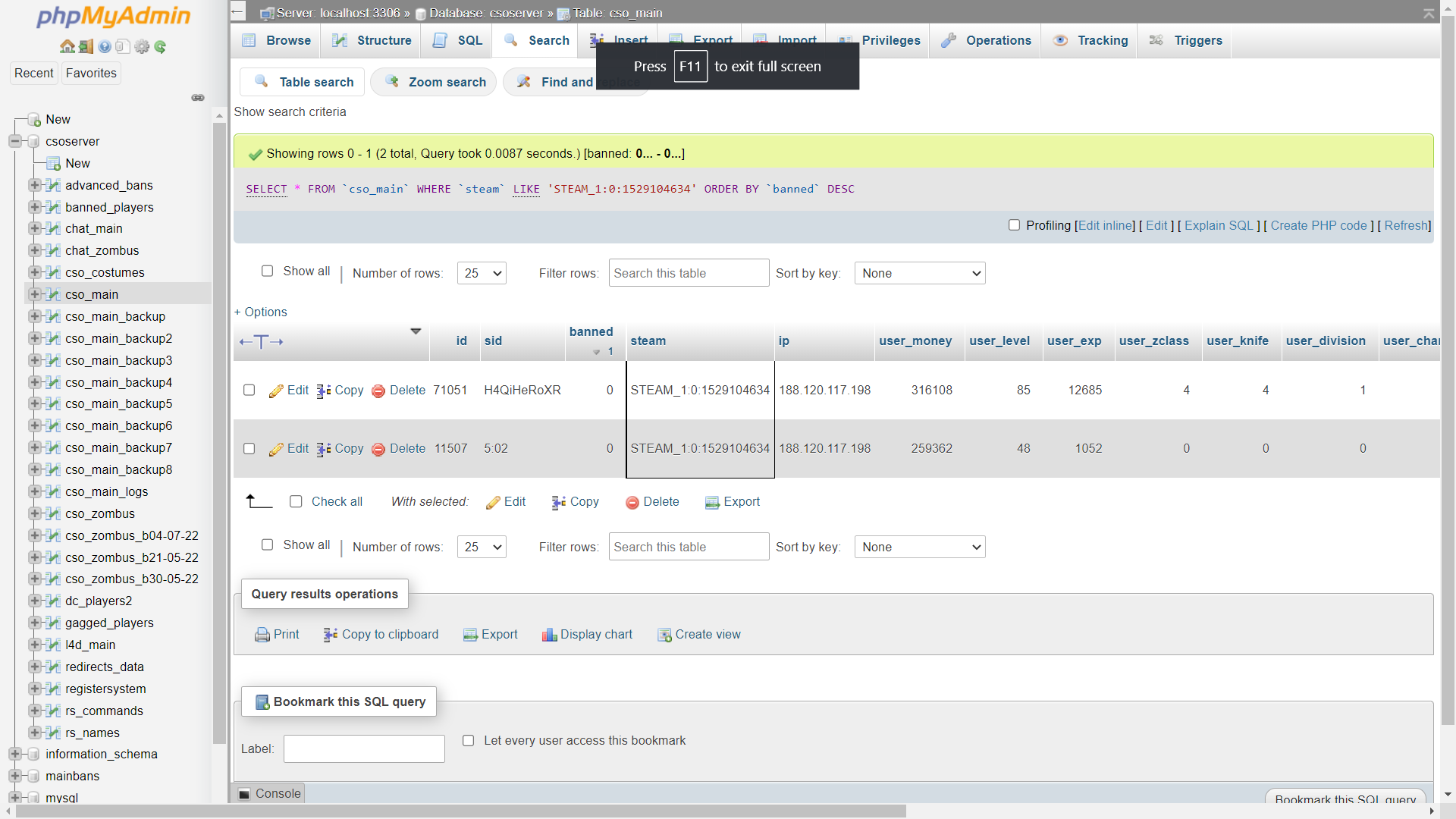This screenshot has height=819, width=1456.
Task: Click the link with main panel icon
Action: [198, 98]
